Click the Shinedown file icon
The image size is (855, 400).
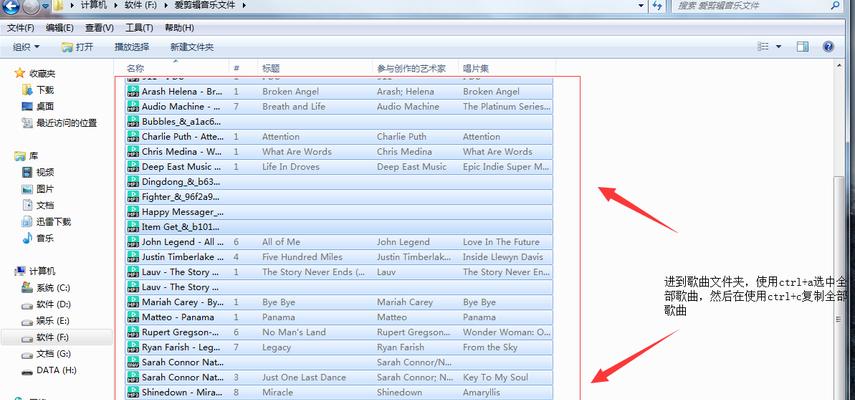[x=133, y=392]
